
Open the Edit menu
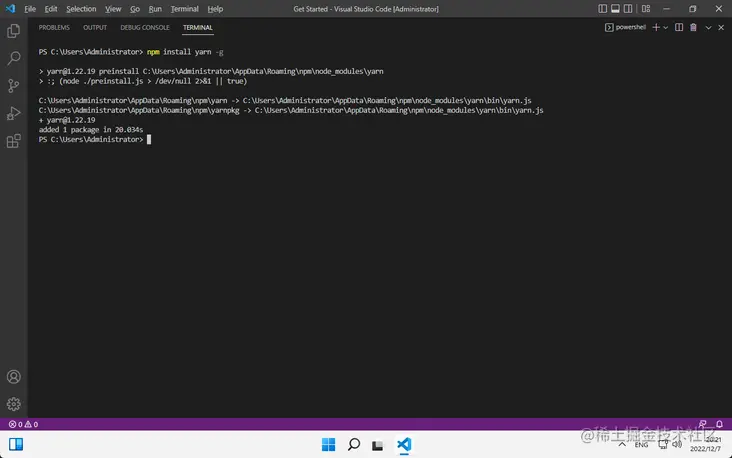coord(51,9)
